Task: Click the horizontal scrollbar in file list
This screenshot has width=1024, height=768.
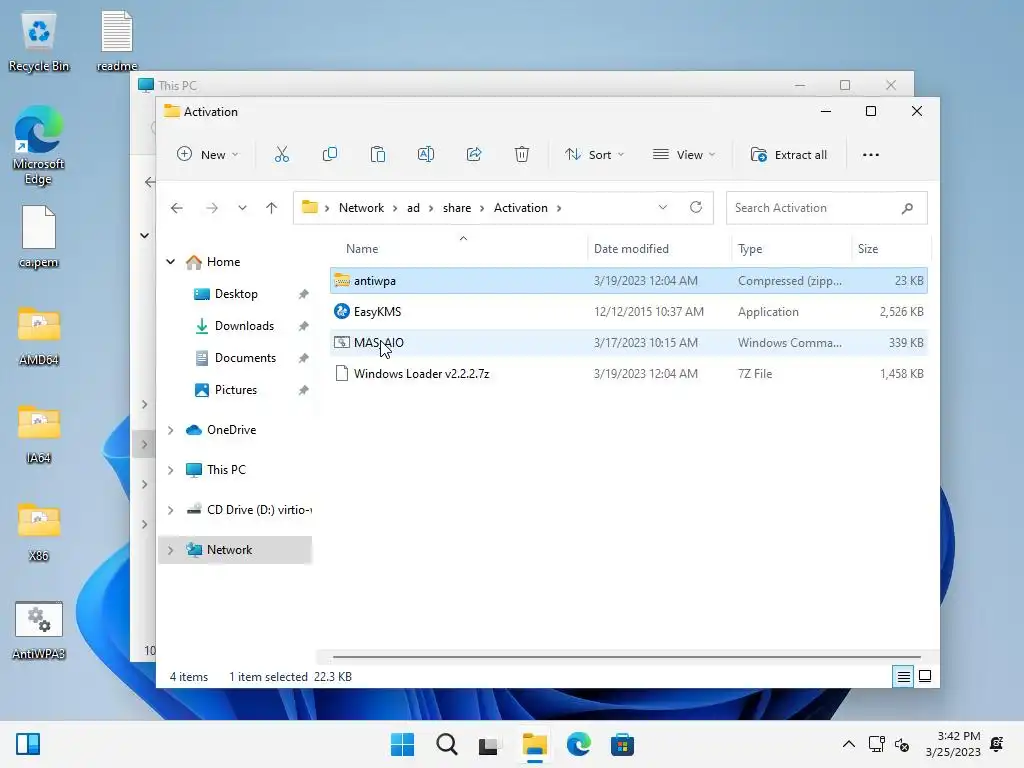Action: point(626,656)
